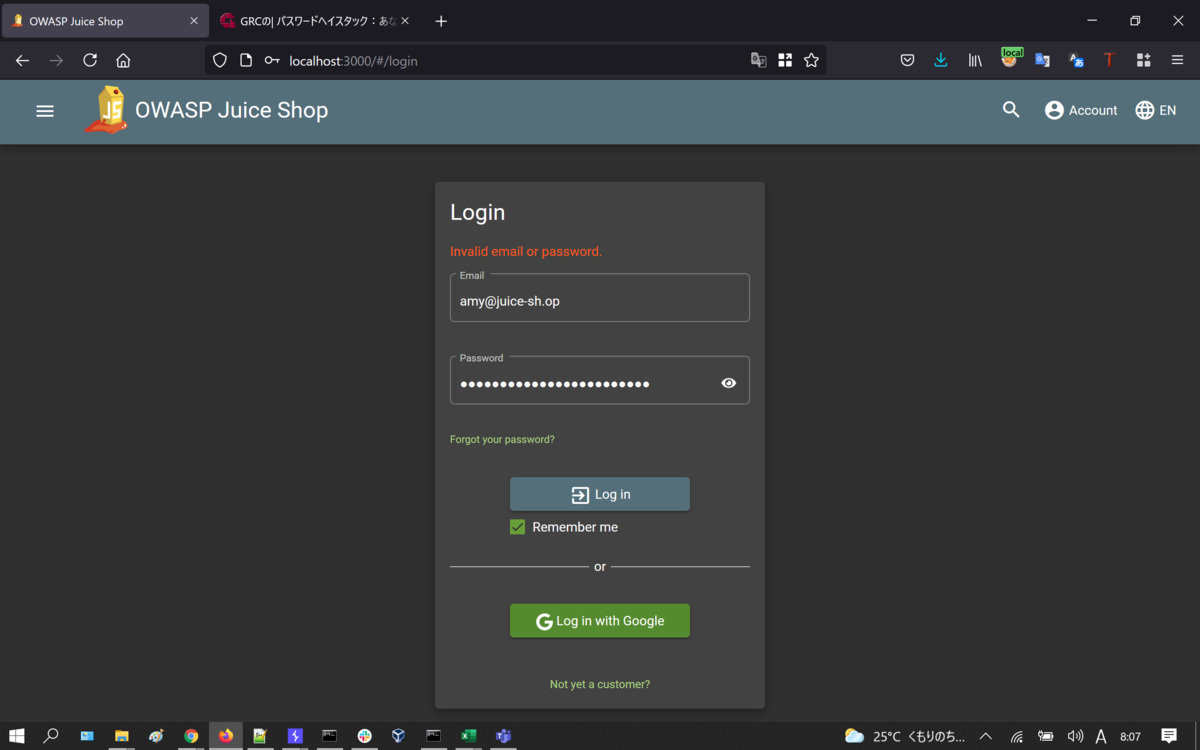The image size is (1200, 750).
Task: Open the EN language selector
Action: (1156, 110)
